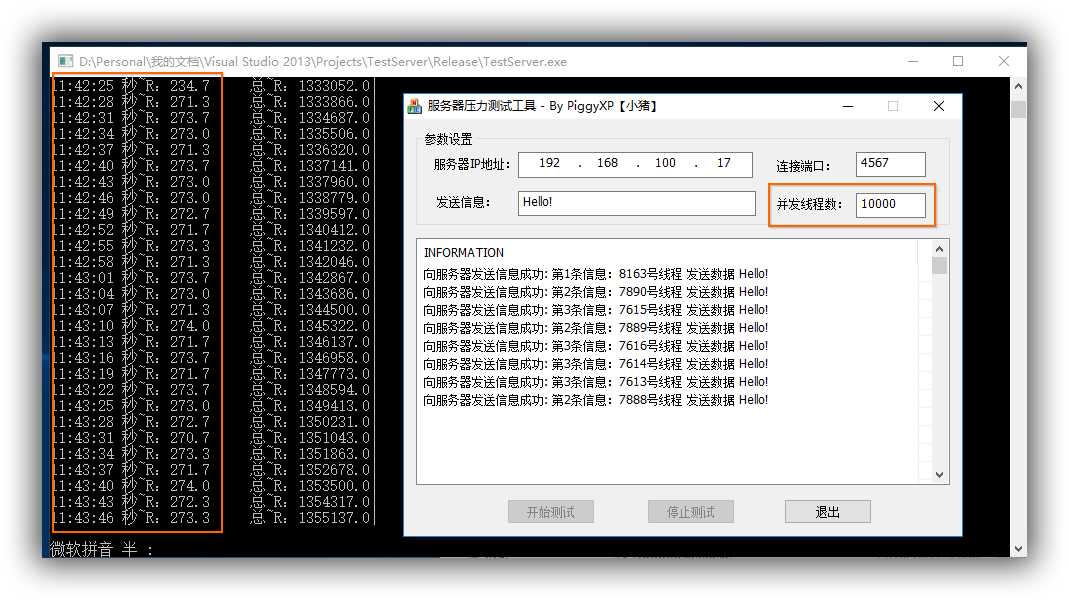The height and width of the screenshot is (600, 1069).
Task: Minimize the TestServer console window
Action: (x=913, y=61)
